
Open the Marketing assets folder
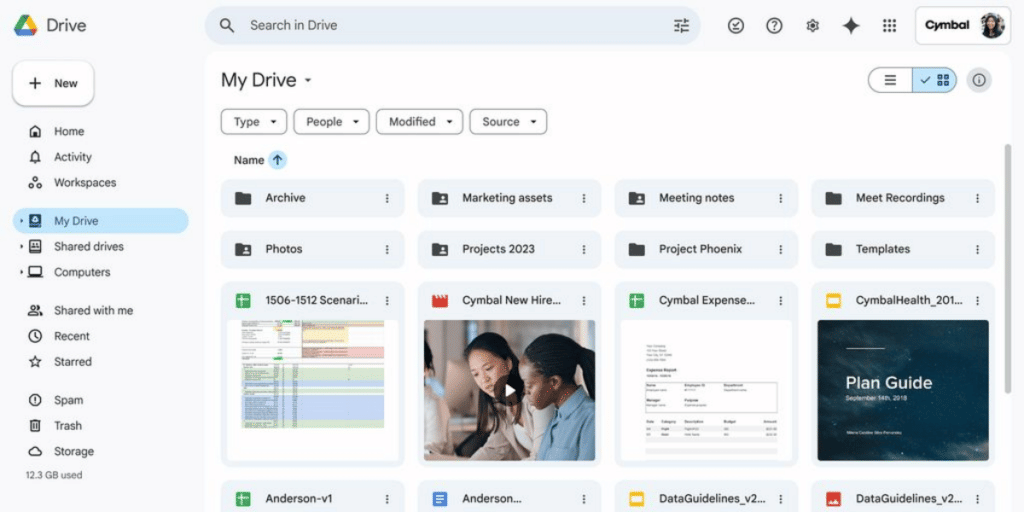pyautogui.click(x=509, y=198)
